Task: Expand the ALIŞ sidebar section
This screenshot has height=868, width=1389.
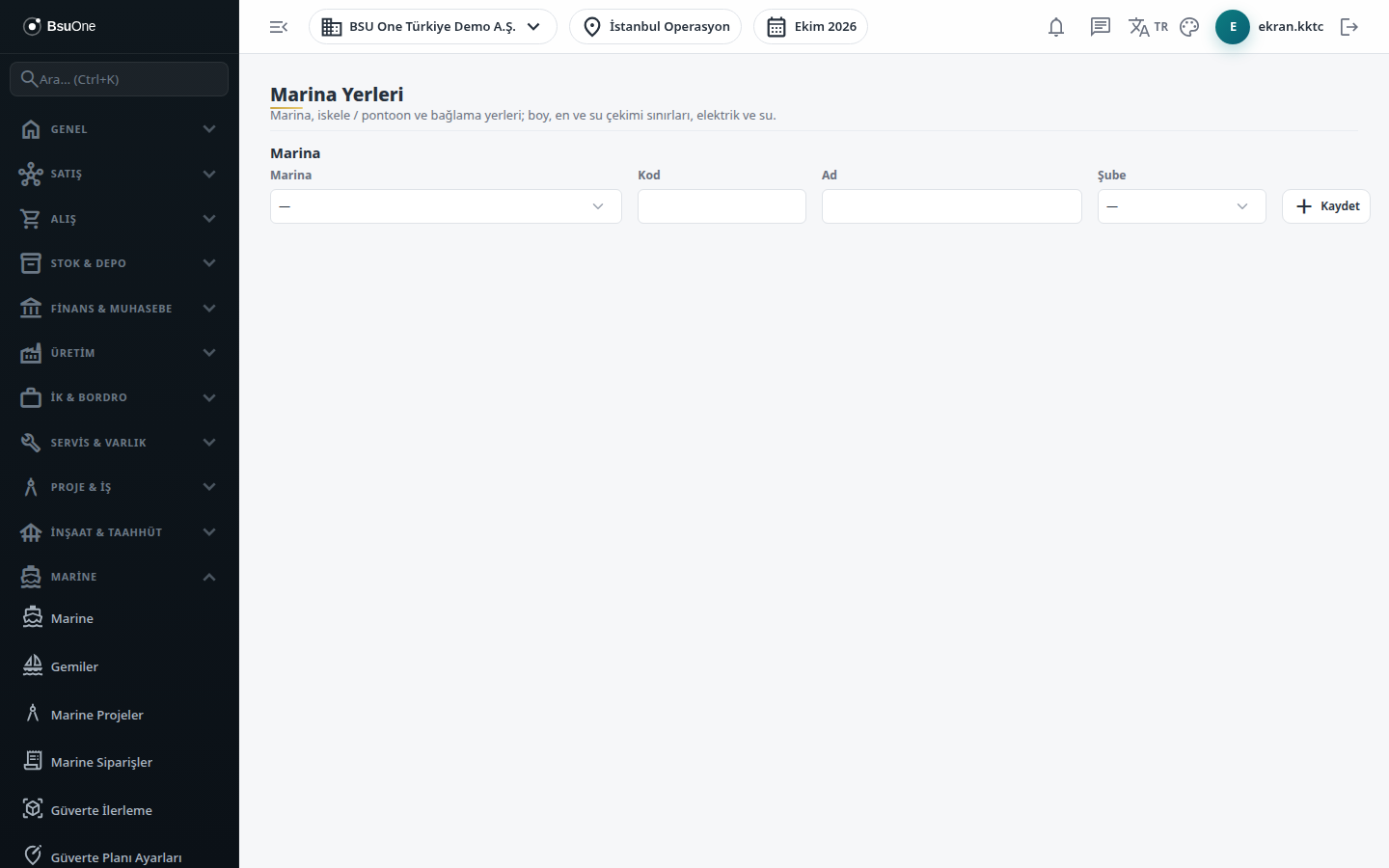Action: [x=120, y=219]
